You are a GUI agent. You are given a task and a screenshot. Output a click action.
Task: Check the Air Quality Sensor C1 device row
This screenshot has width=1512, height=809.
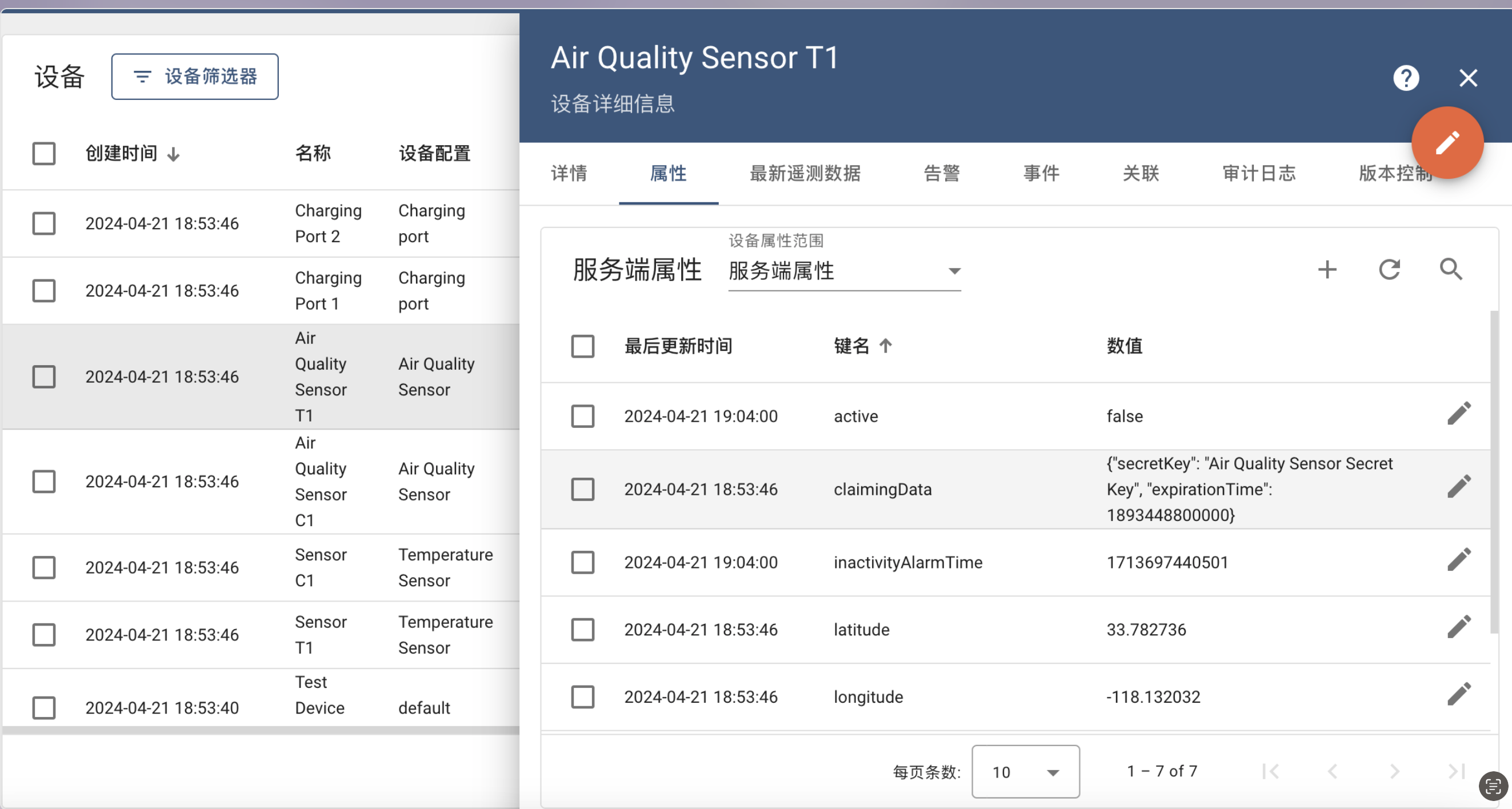tap(44, 482)
